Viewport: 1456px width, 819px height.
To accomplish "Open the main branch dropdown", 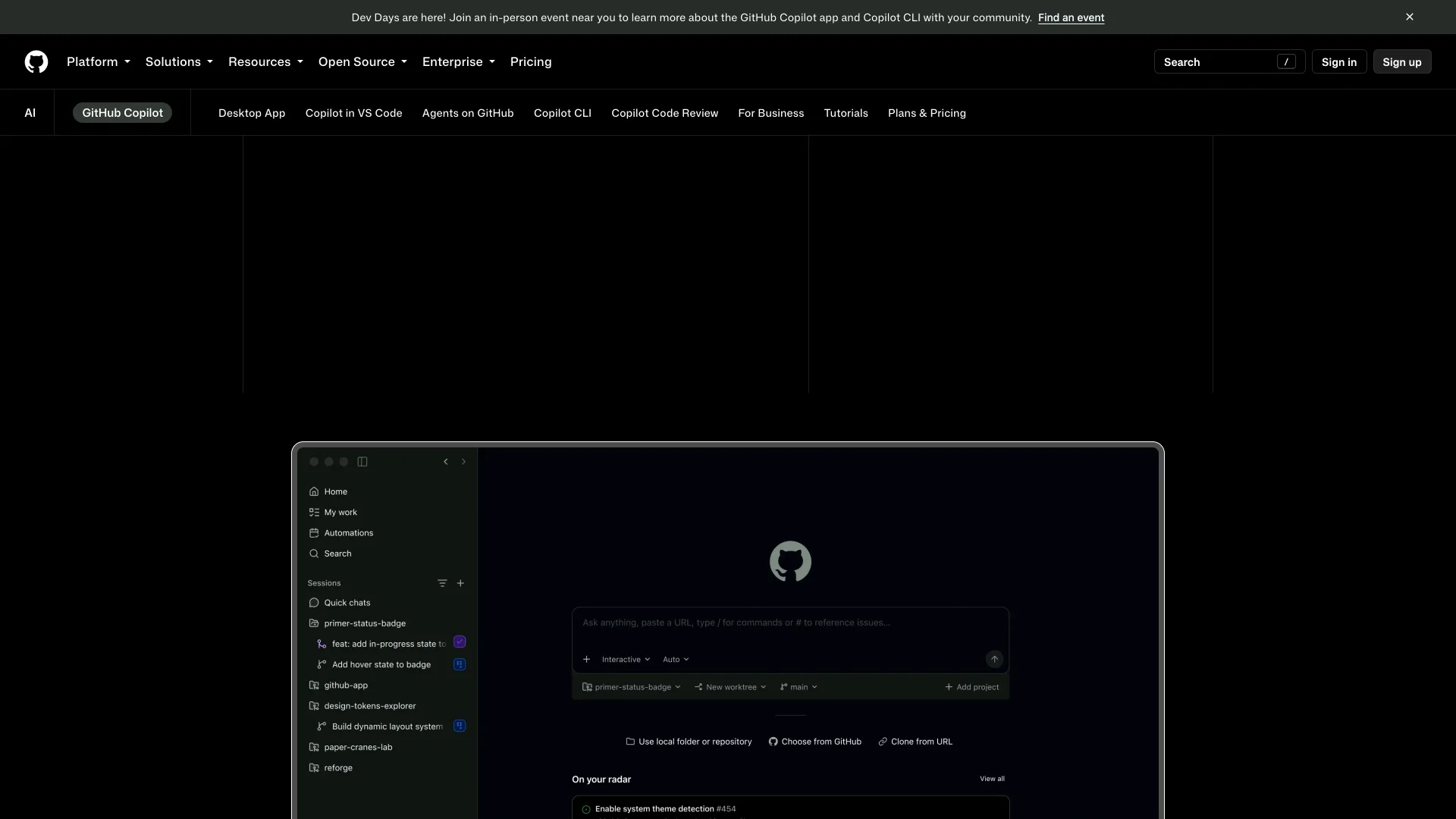I will click(799, 687).
